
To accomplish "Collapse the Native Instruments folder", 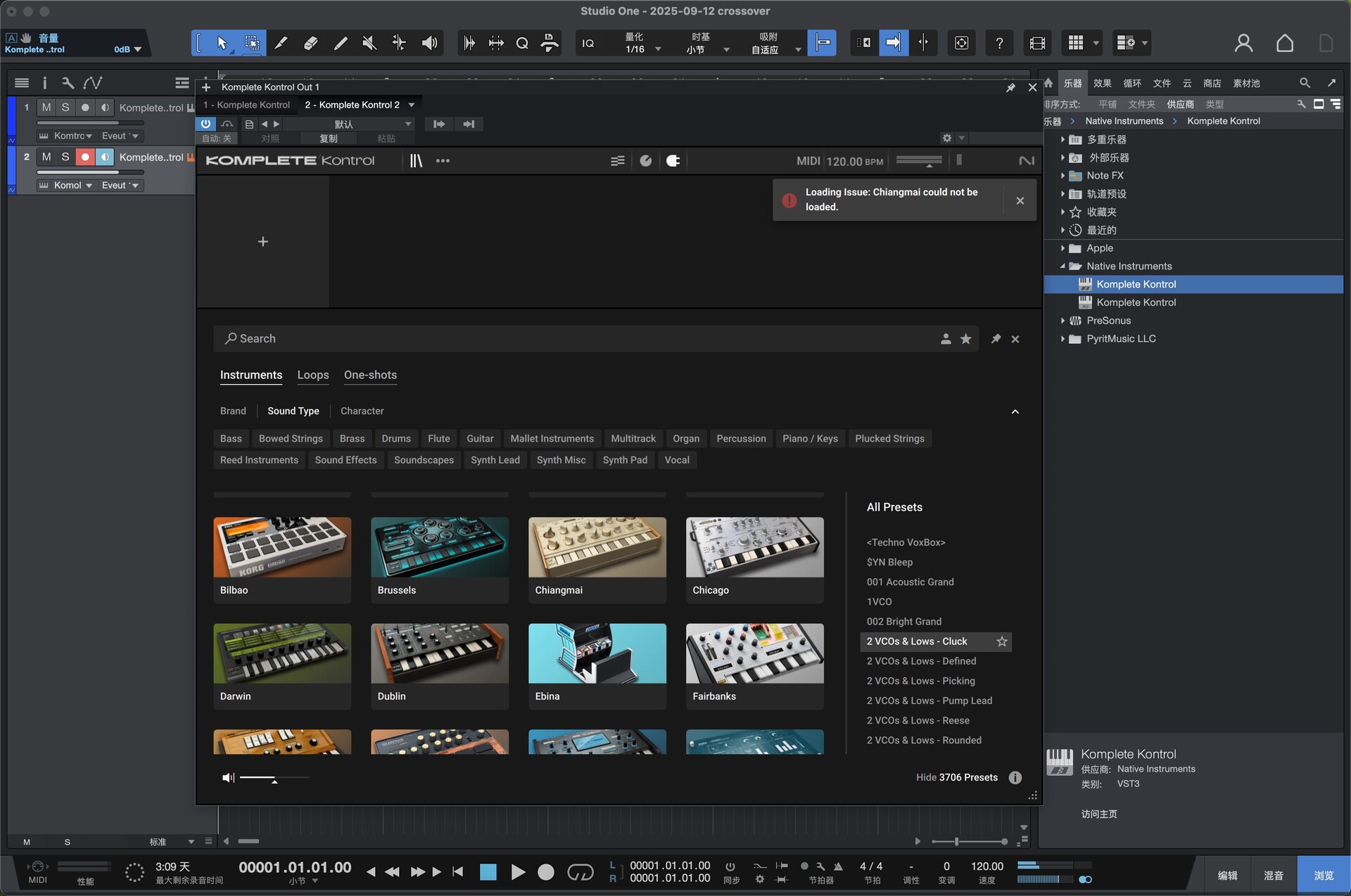I will coord(1063,266).
